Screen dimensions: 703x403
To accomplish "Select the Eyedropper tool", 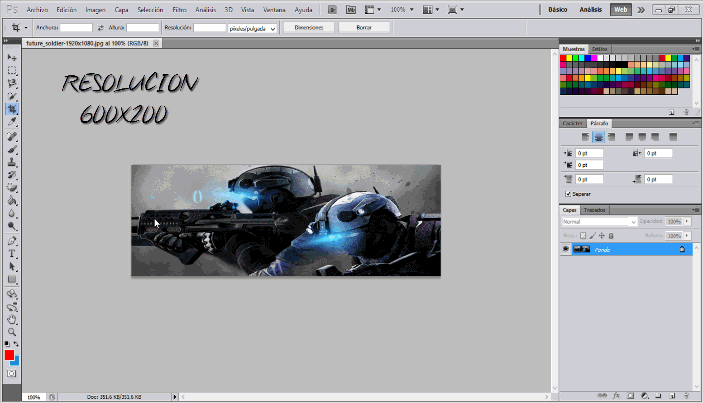I will pyautogui.click(x=12, y=121).
